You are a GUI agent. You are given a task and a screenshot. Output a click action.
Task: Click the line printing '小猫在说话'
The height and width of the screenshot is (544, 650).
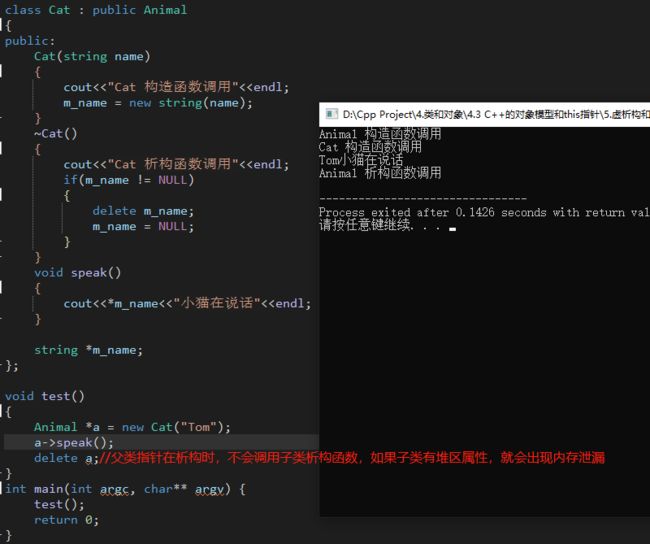[187, 304]
